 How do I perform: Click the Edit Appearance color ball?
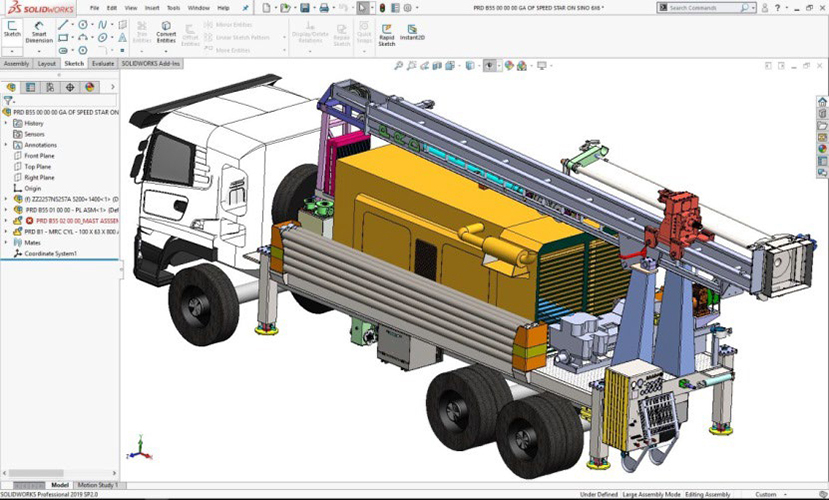click(x=509, y=66)
